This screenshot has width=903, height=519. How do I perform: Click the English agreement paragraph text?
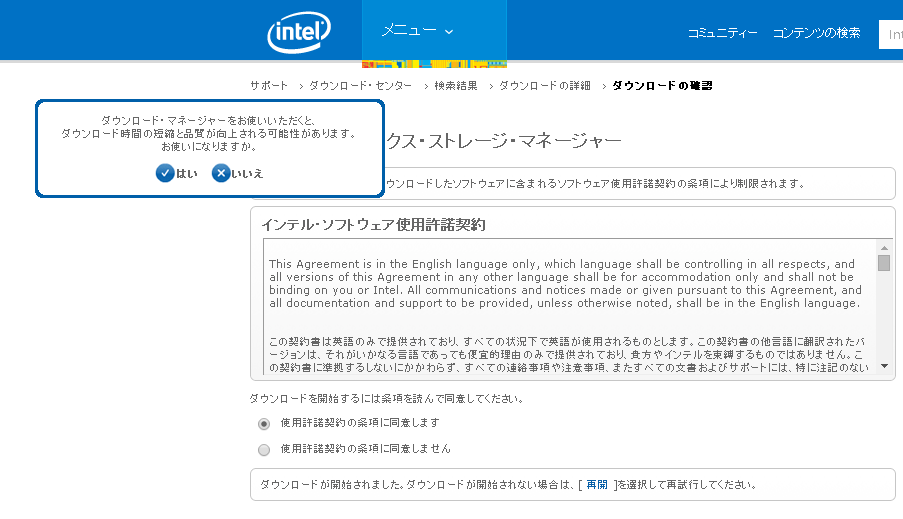[565, 283]
